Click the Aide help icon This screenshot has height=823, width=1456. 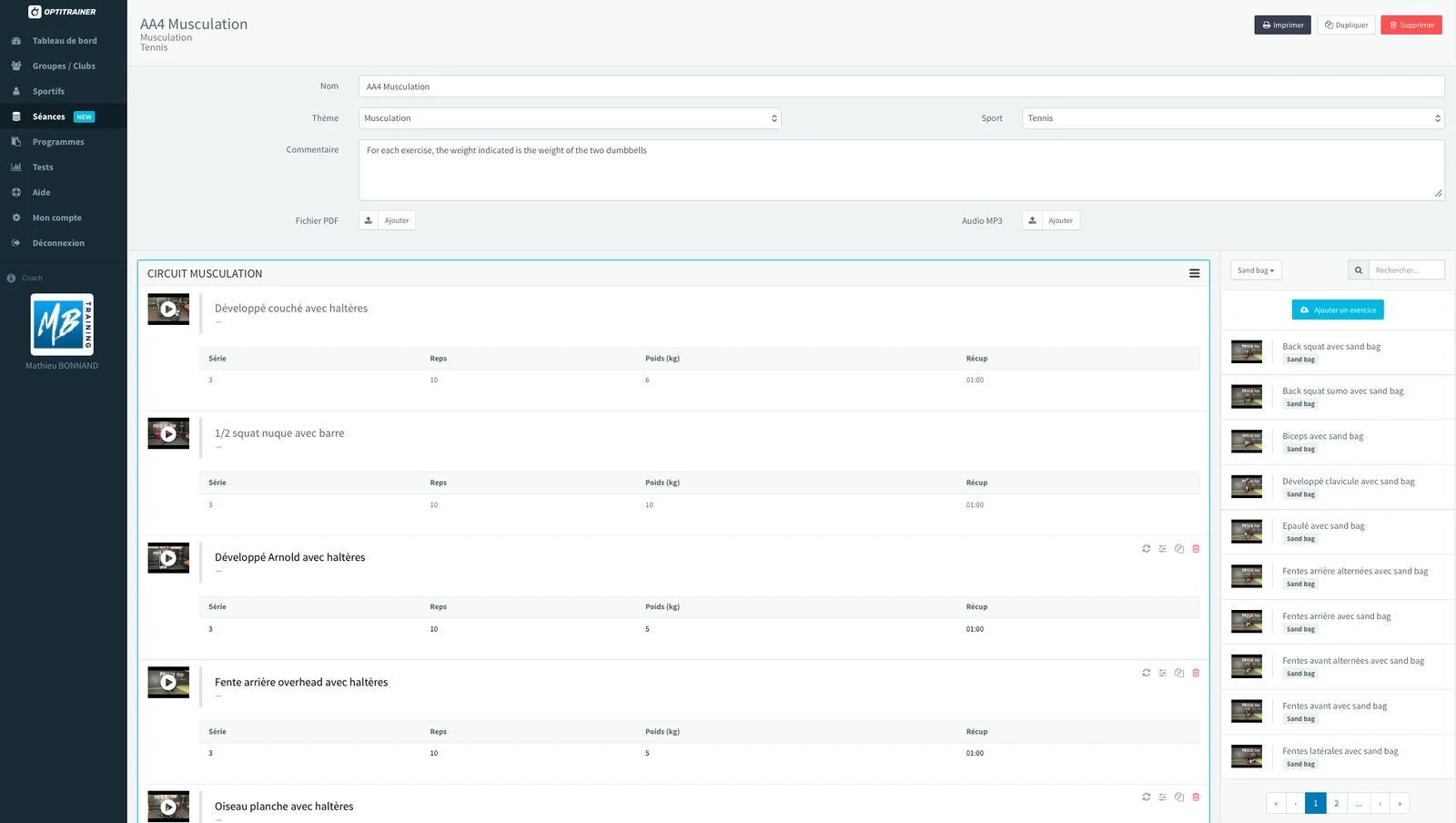point(16,193)
